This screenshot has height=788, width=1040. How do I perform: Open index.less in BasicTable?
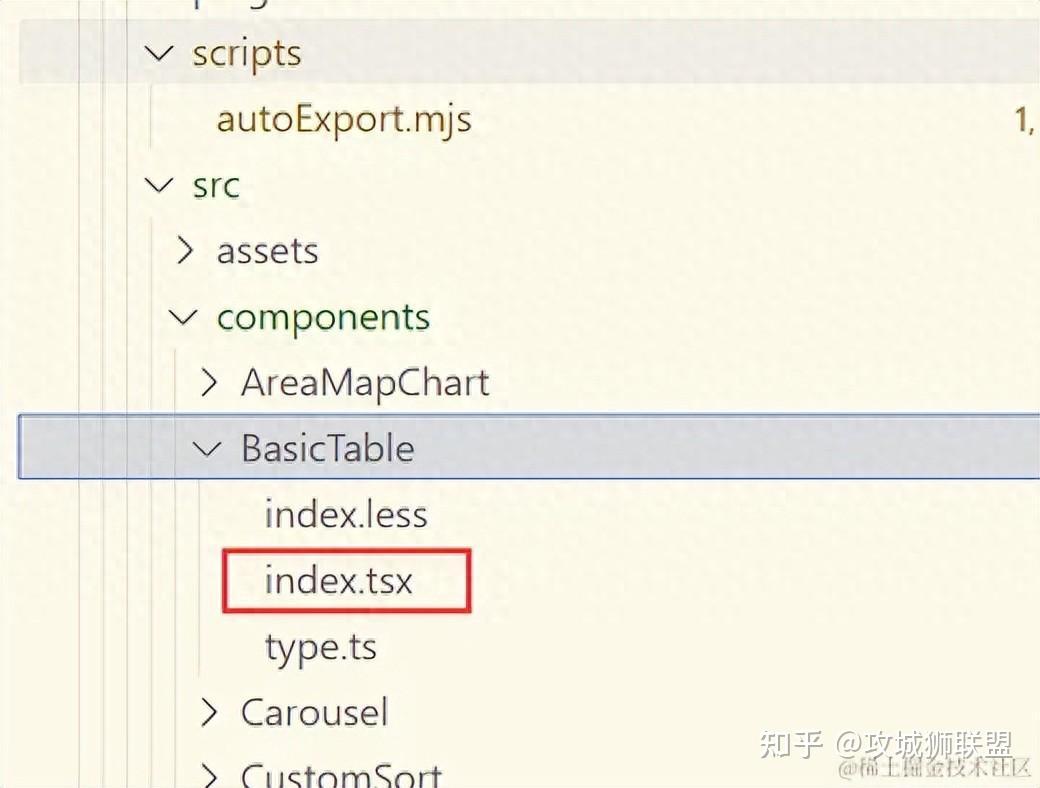346,515
